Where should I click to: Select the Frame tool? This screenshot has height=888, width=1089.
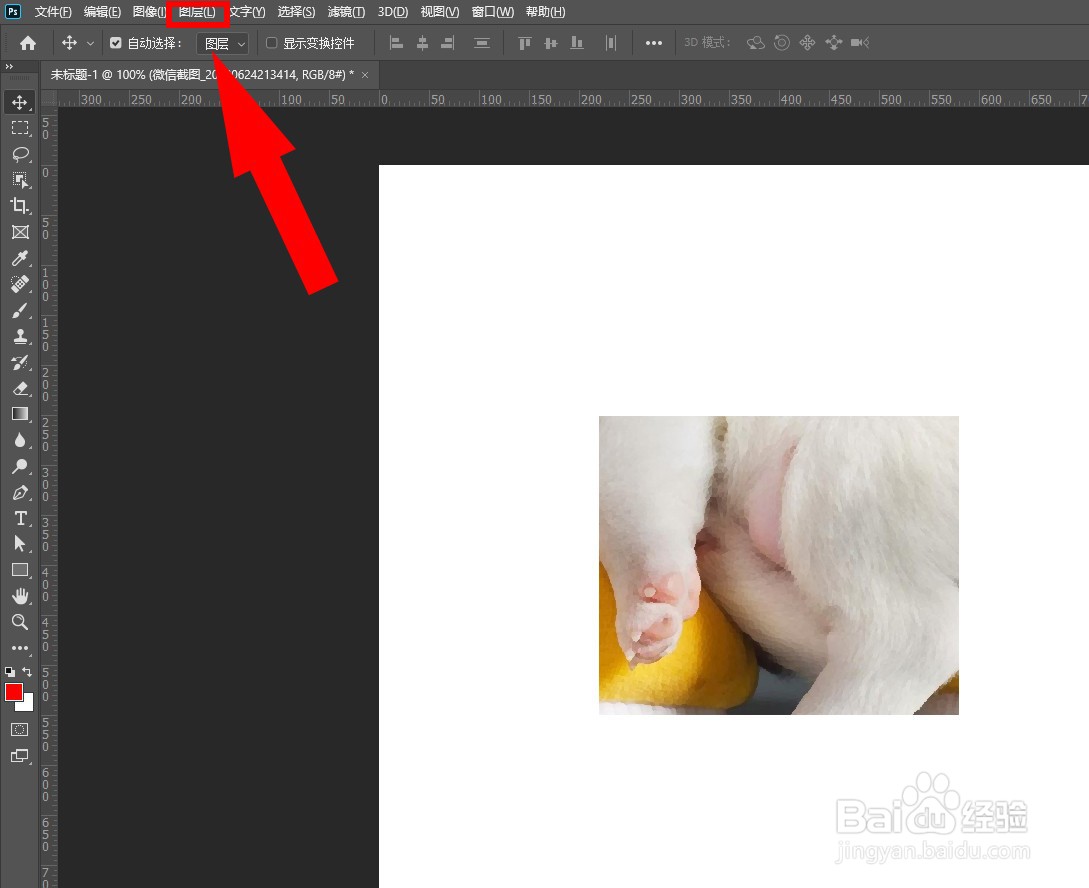pos(19,232)
